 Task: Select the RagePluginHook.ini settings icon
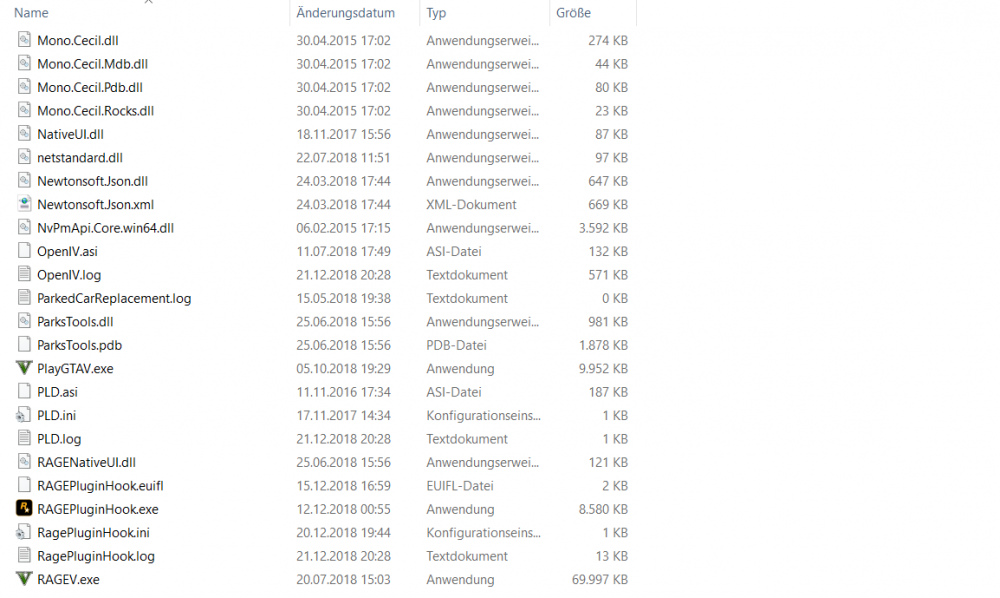24,532
